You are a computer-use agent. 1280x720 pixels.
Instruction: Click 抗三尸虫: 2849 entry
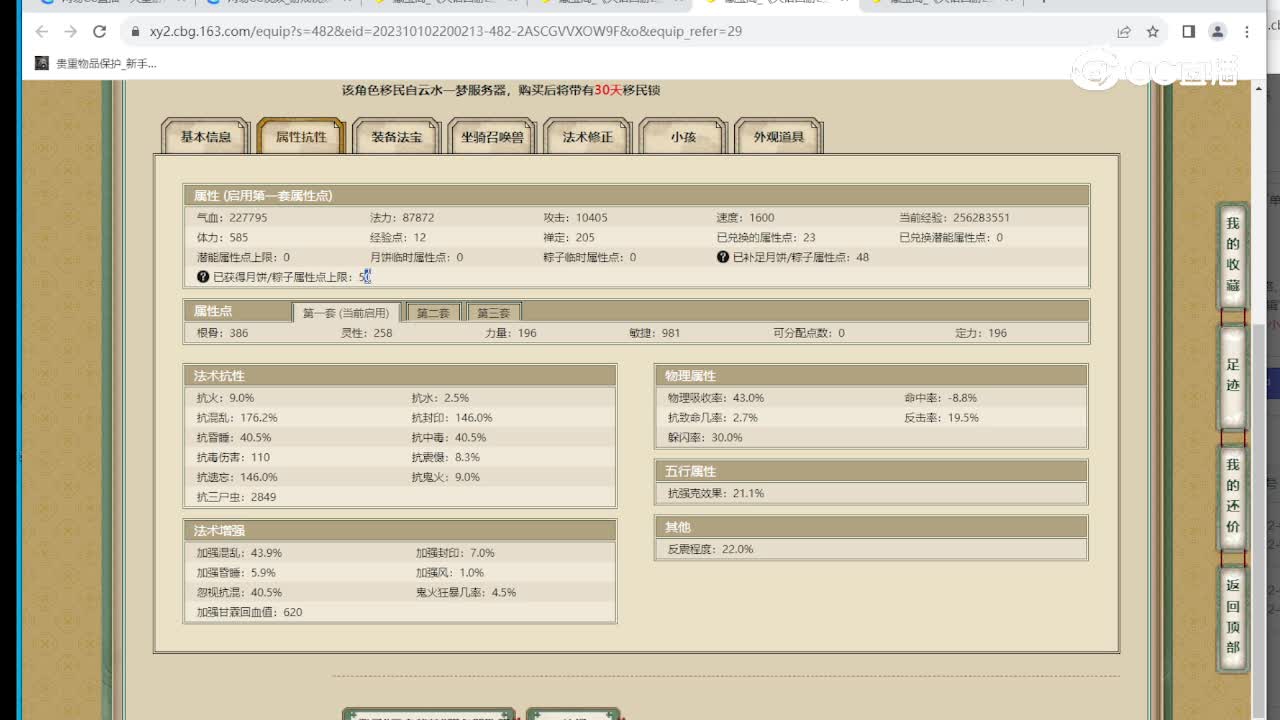[x=236, y=497]
